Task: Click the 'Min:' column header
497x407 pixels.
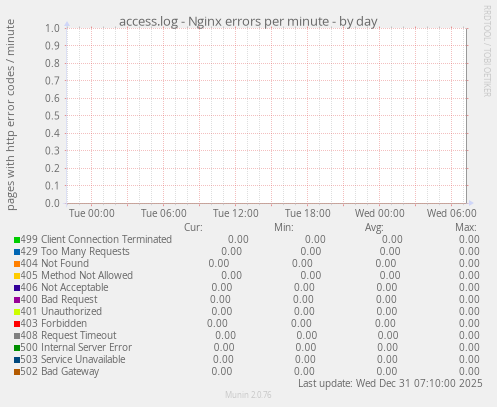Action: (284, 227)
